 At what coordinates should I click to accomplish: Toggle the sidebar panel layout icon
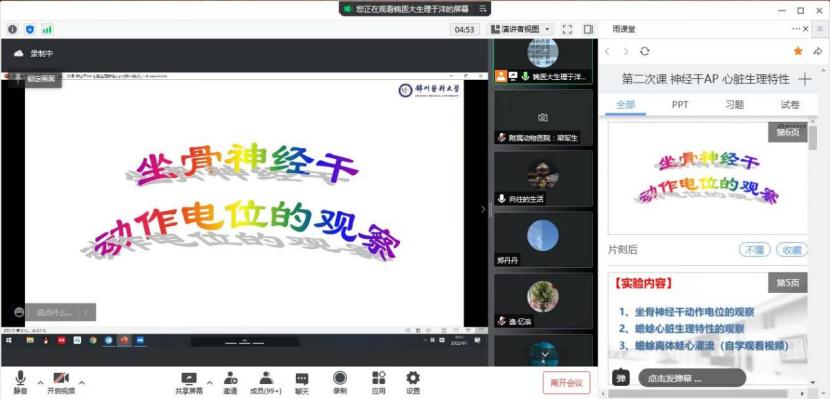[588, 30]
